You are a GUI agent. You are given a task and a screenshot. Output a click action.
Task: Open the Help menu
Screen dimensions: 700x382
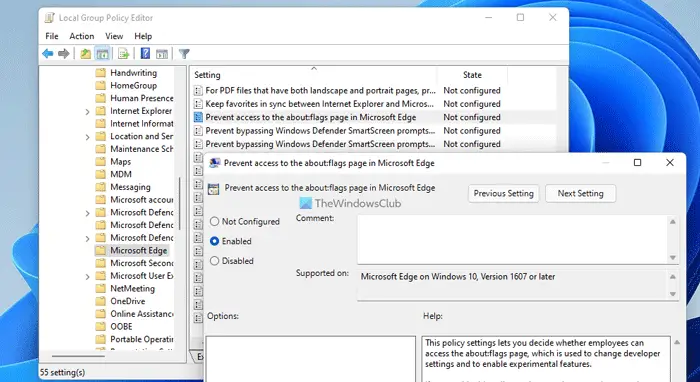pos(143,36)
